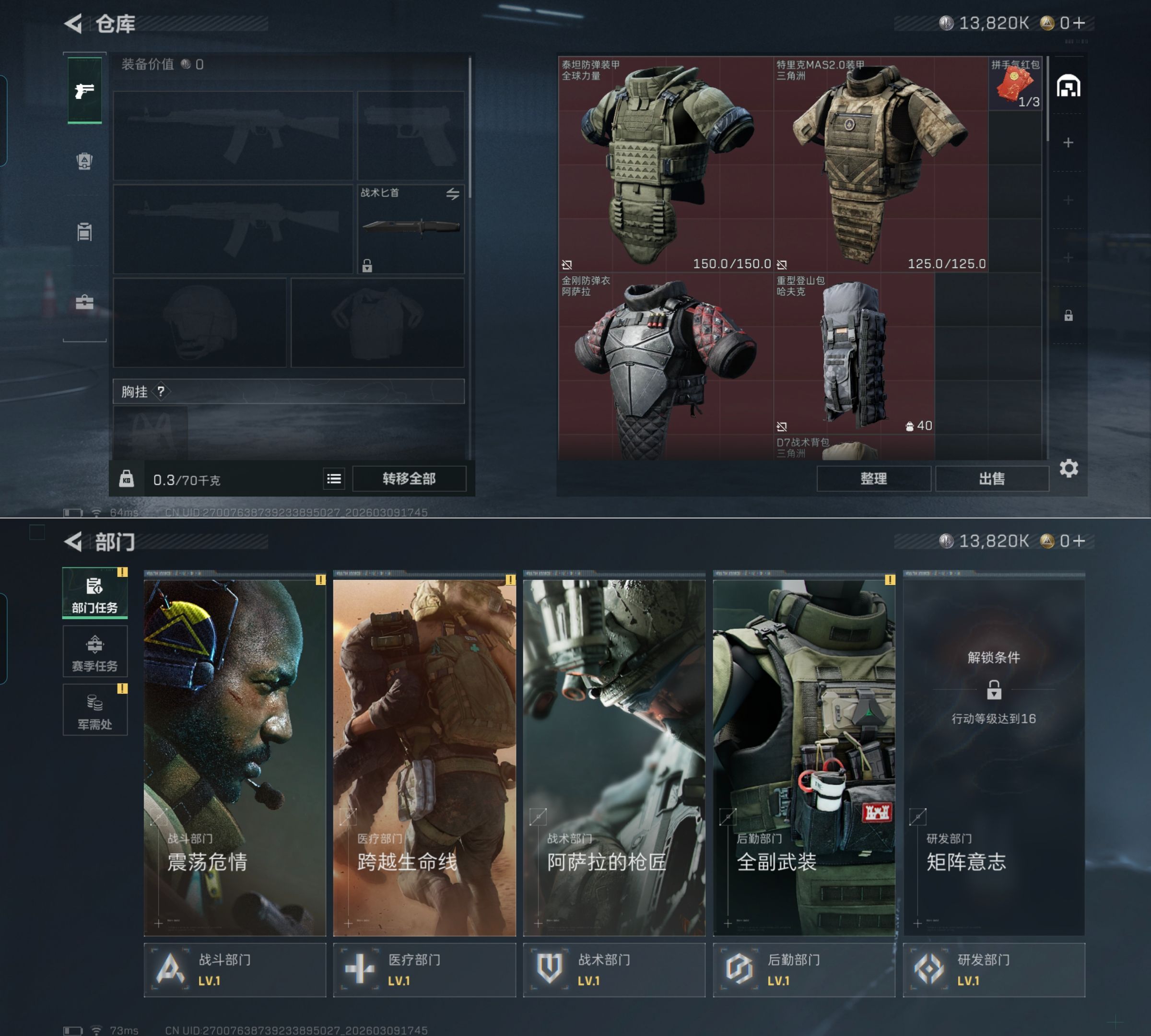Open warehouse settings gear icon
The image size is (1151, 1036).
click(x=1069, y=469)
